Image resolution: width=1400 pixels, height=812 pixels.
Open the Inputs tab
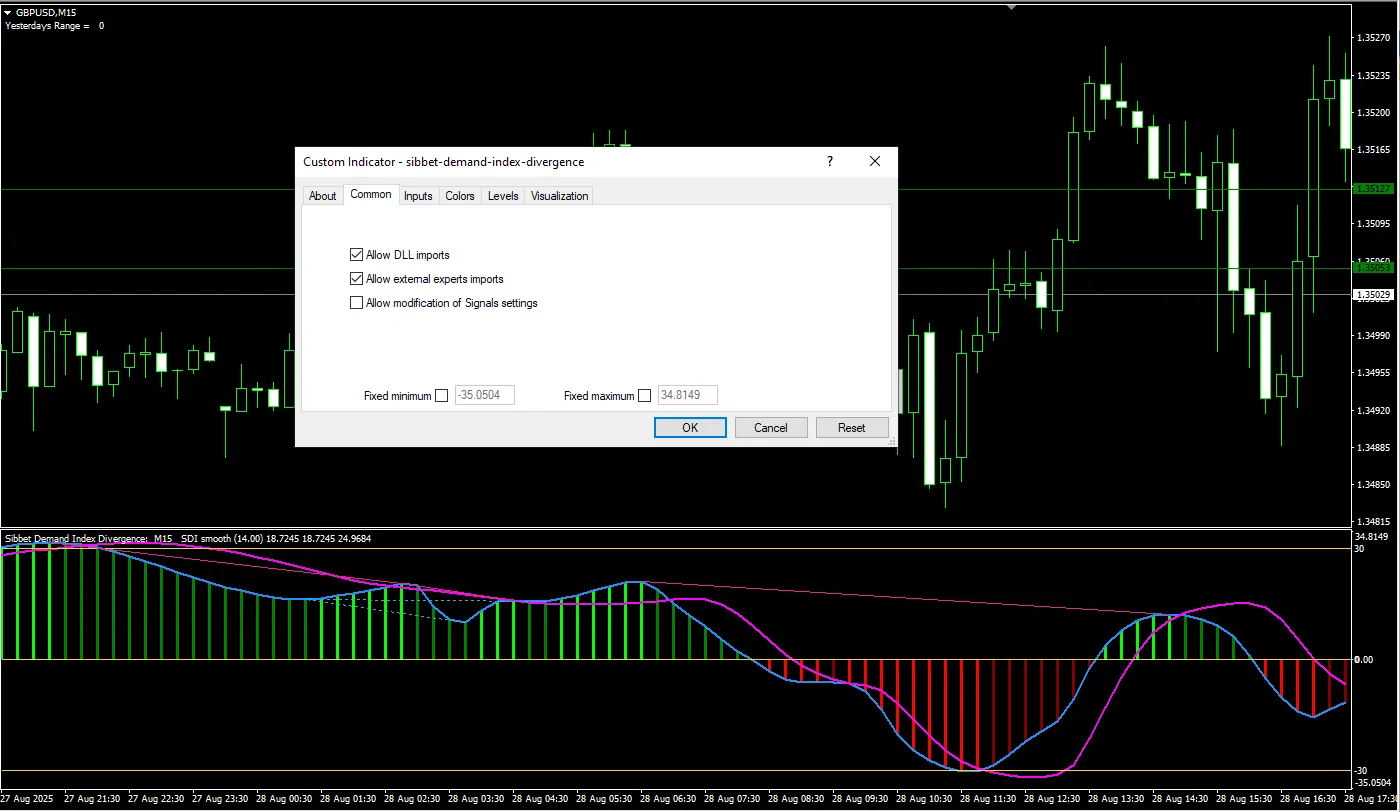pos(418,196)
